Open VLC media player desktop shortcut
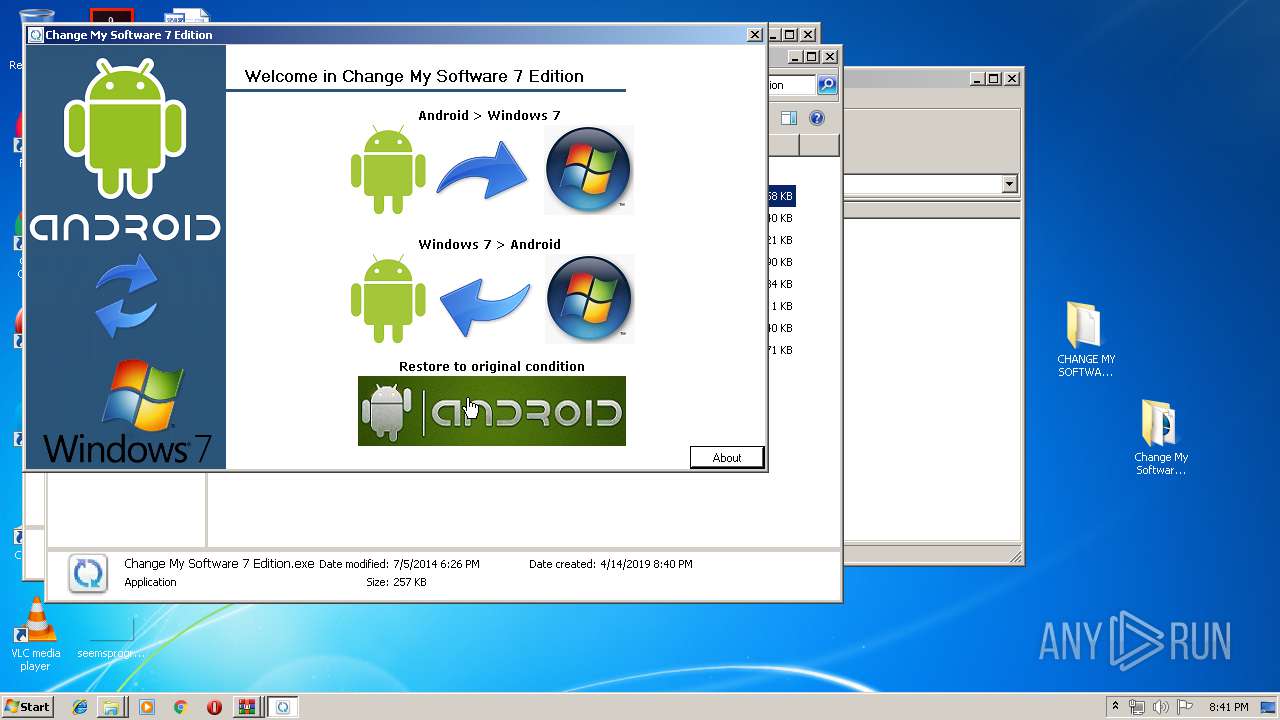Viewport: 1280px width, 720px height. (x=35, y=634)
